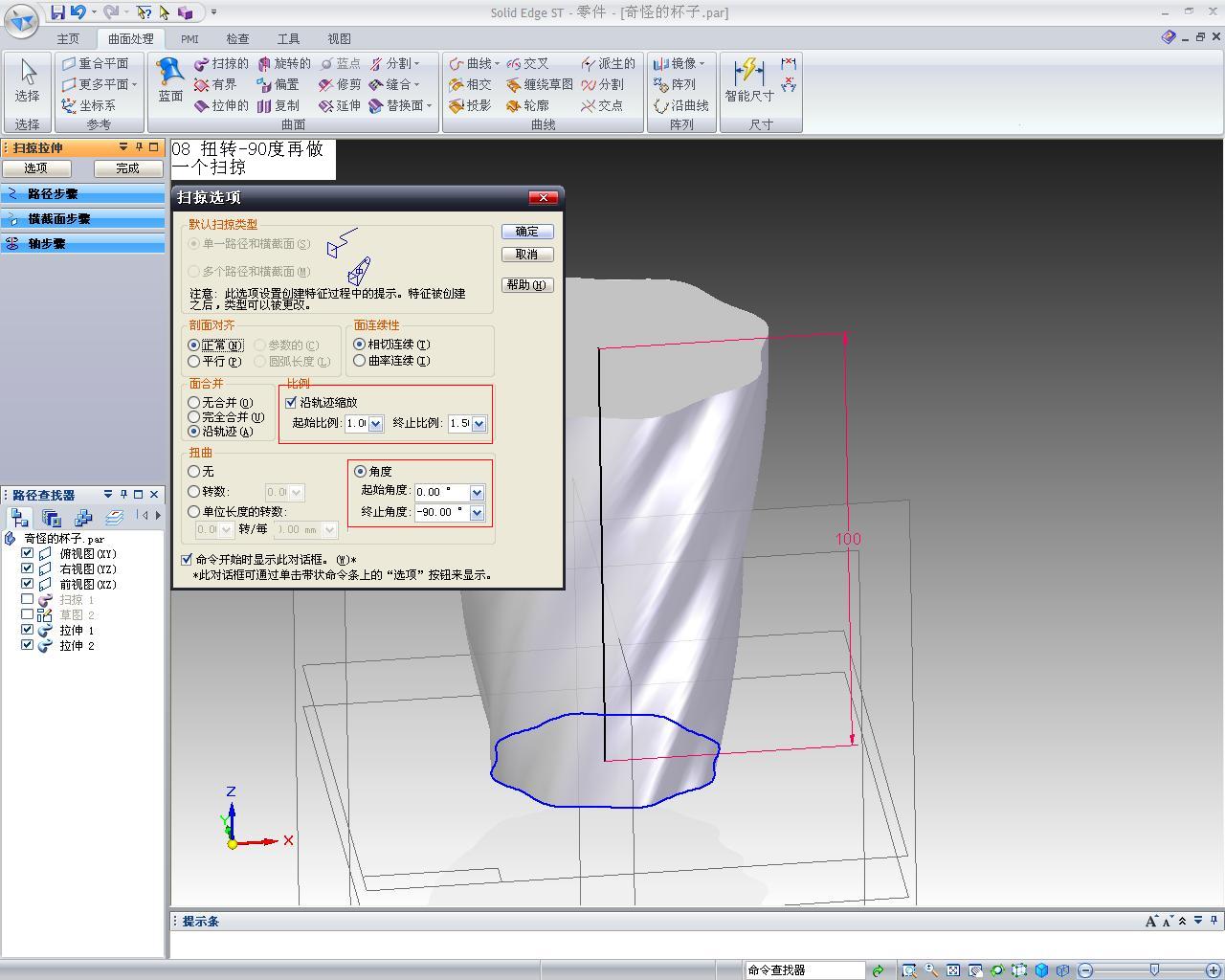
Task: Select 无合并 face merge radio
Action: pos(194,403)
